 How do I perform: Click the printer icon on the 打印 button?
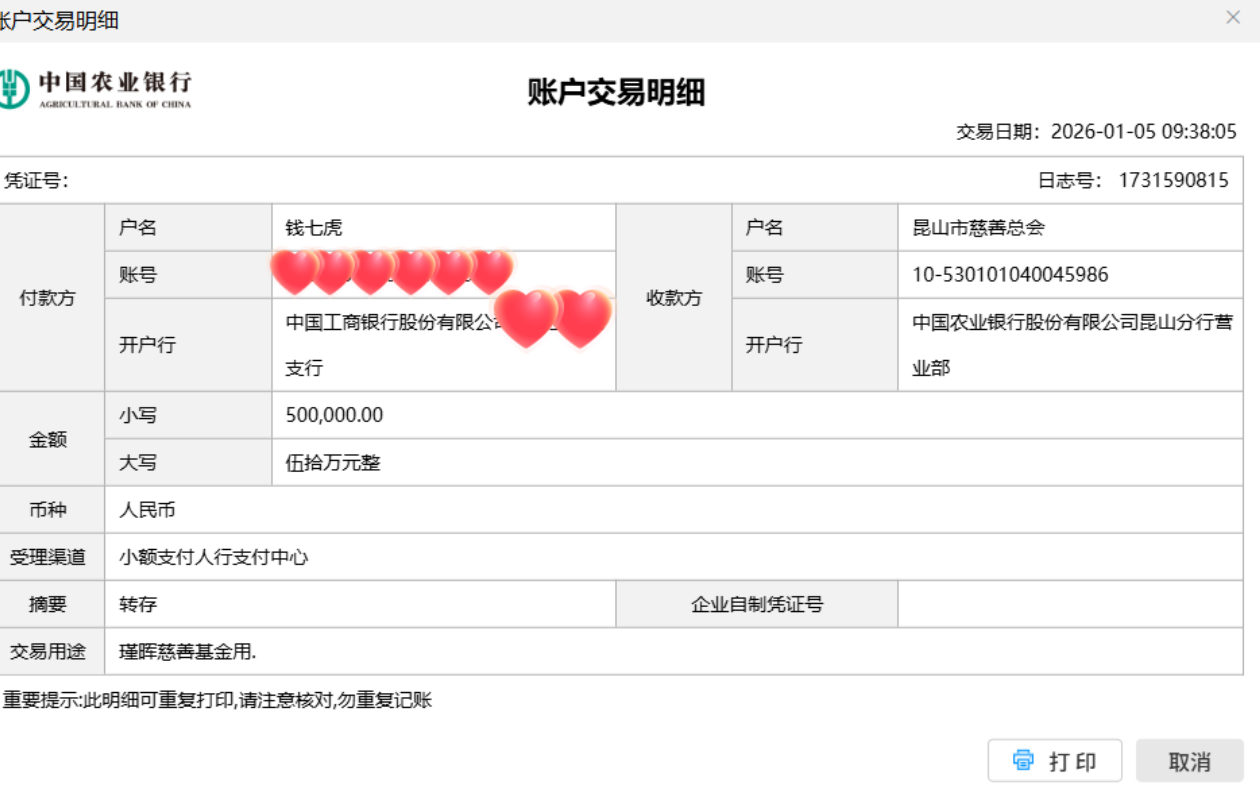[x=1023, y=760]
